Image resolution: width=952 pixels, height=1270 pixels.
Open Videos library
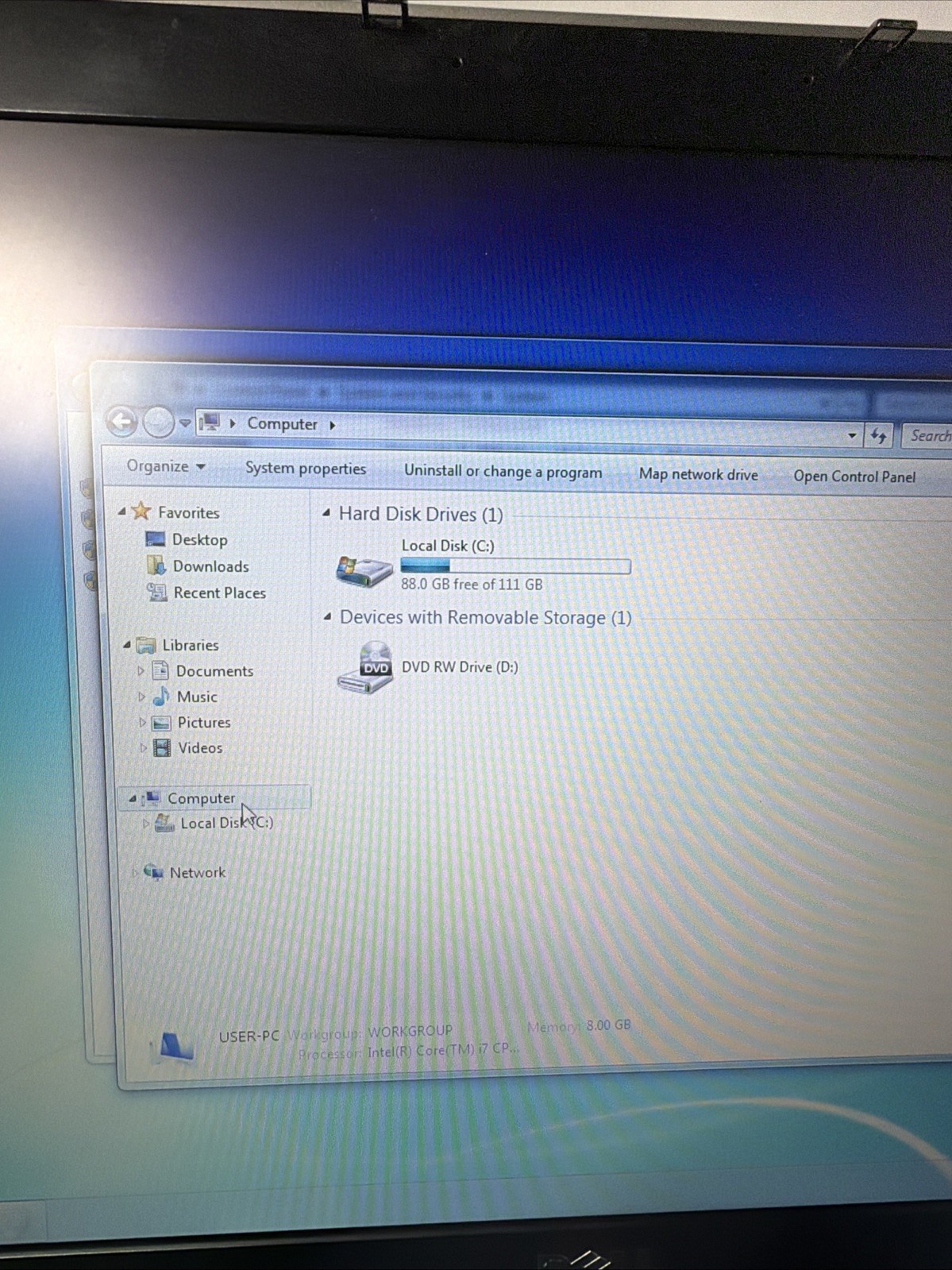point(200,748)
